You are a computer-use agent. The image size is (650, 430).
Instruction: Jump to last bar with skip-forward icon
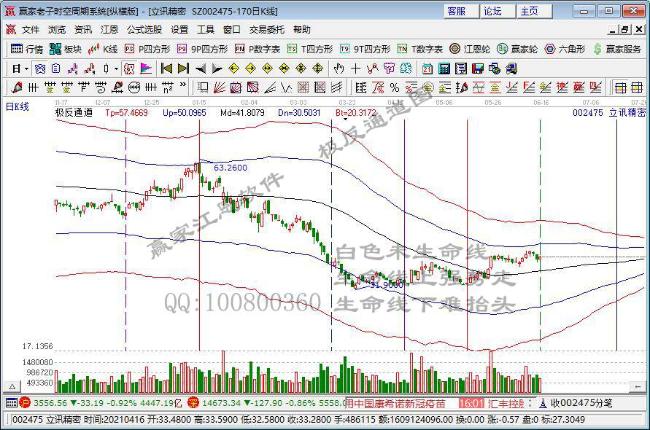(183, 68)
